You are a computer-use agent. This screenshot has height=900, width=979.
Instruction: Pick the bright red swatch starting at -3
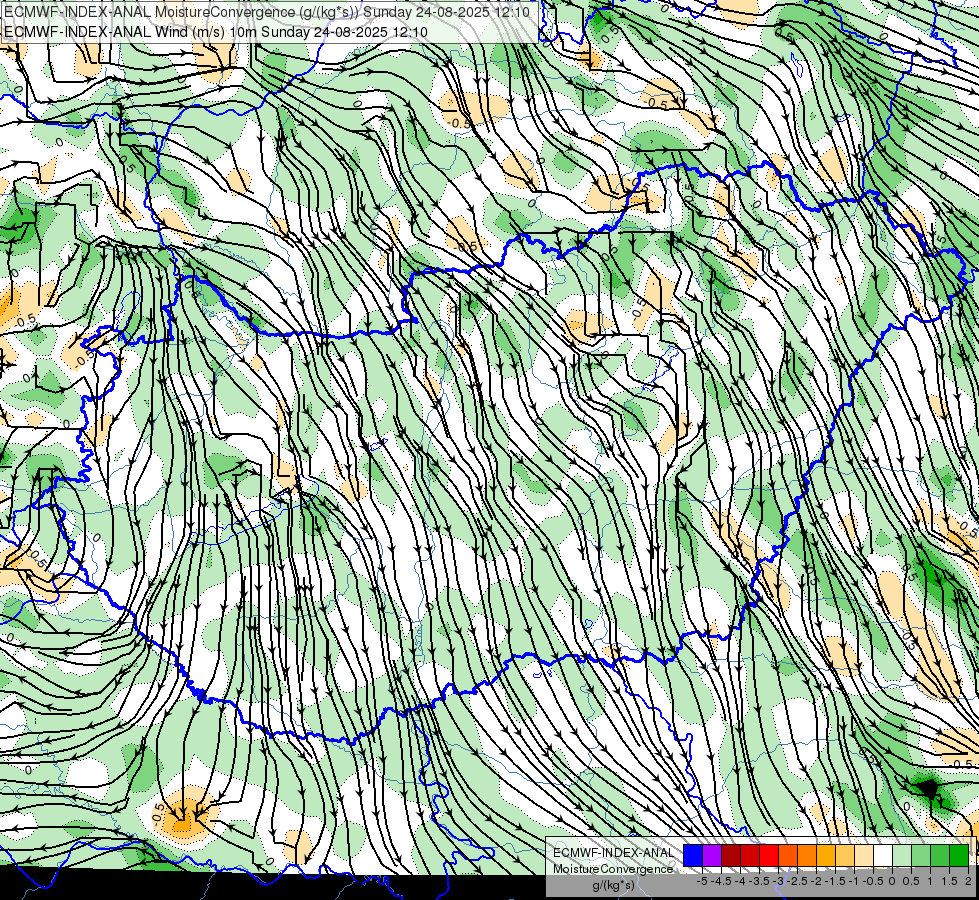click(769, 855)
